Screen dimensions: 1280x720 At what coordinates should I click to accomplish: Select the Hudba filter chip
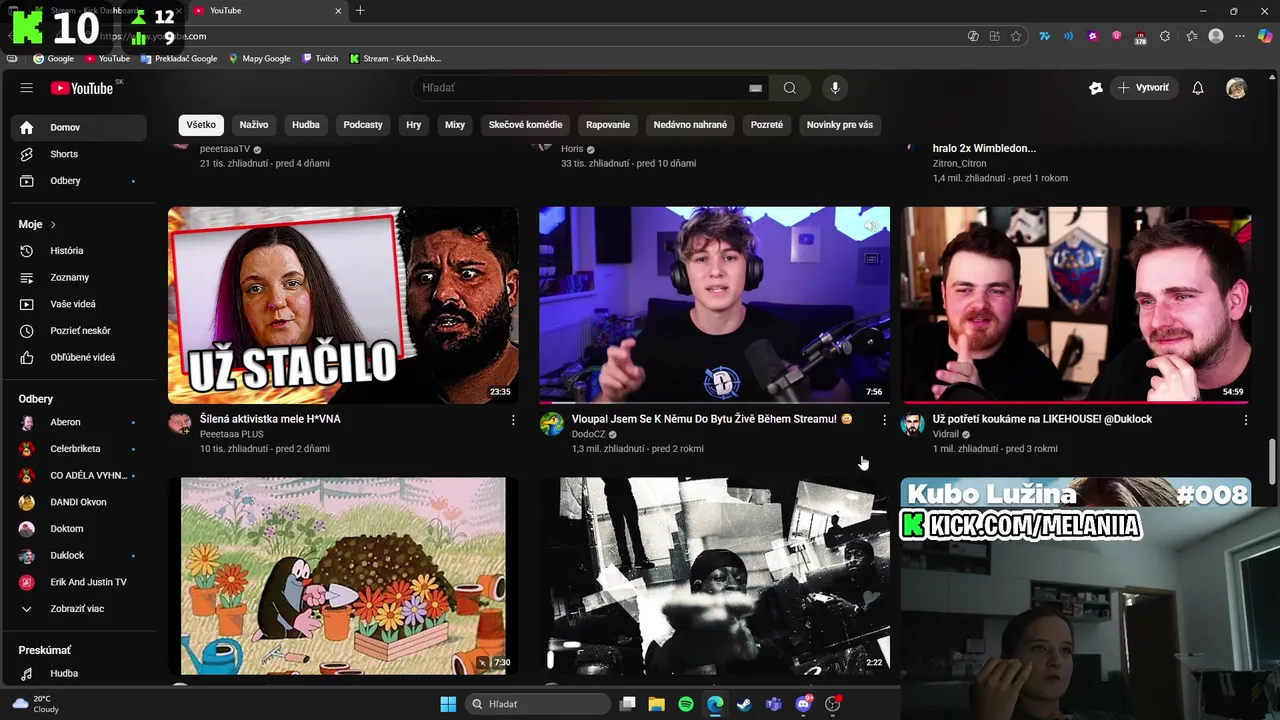click(x=306, y=125)
